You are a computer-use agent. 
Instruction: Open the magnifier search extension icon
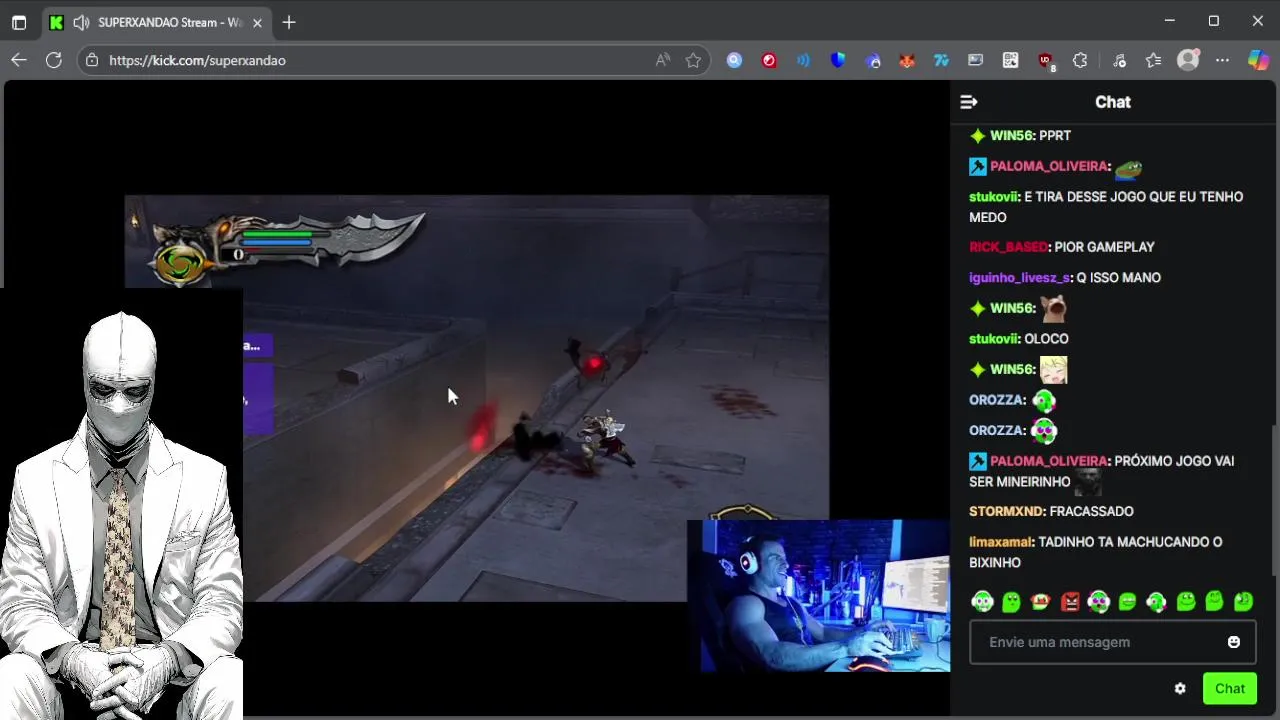[x=735, y=60]
